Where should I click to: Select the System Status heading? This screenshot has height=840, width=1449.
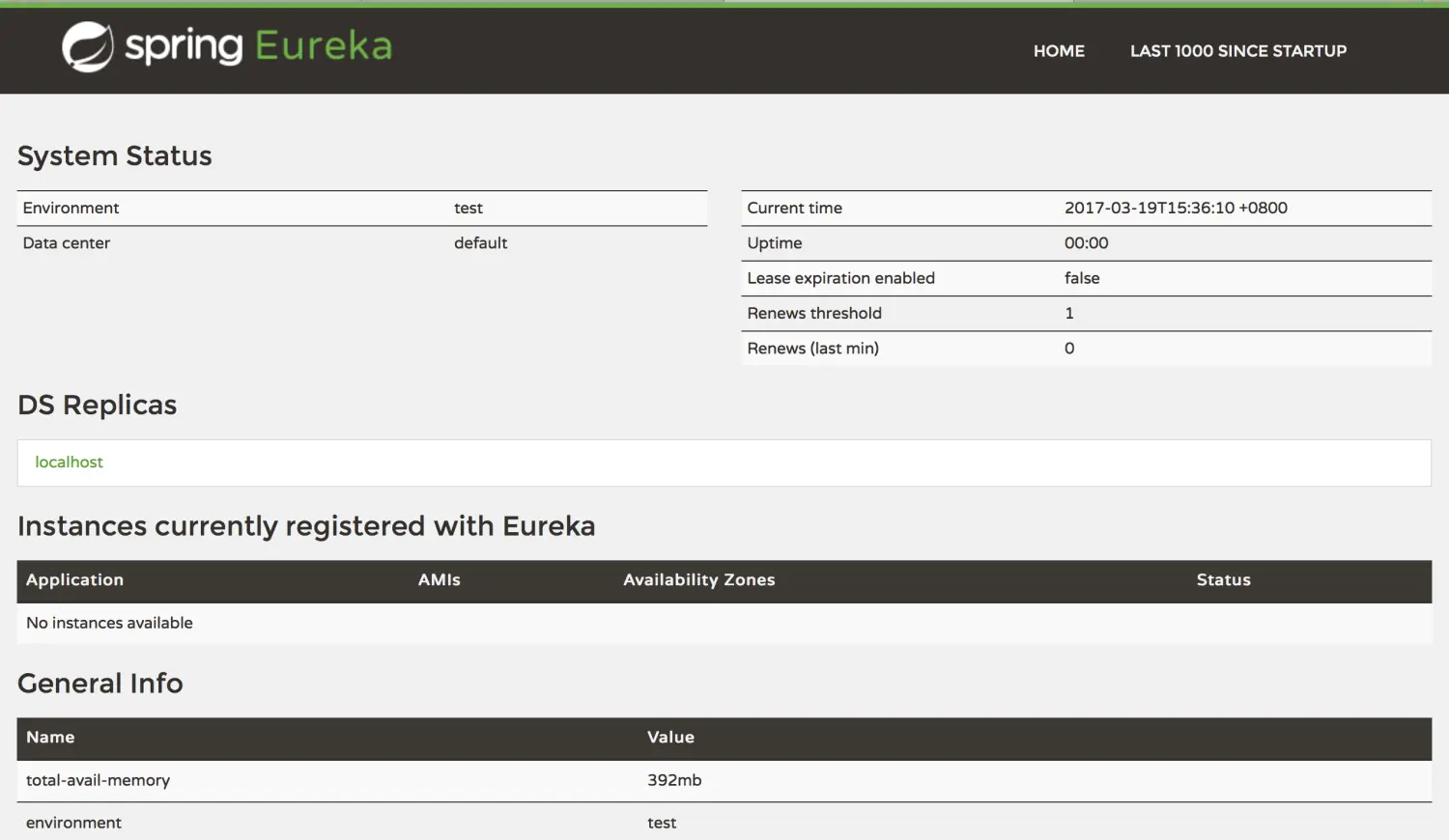pyautogui.click(x=115, y=156)
